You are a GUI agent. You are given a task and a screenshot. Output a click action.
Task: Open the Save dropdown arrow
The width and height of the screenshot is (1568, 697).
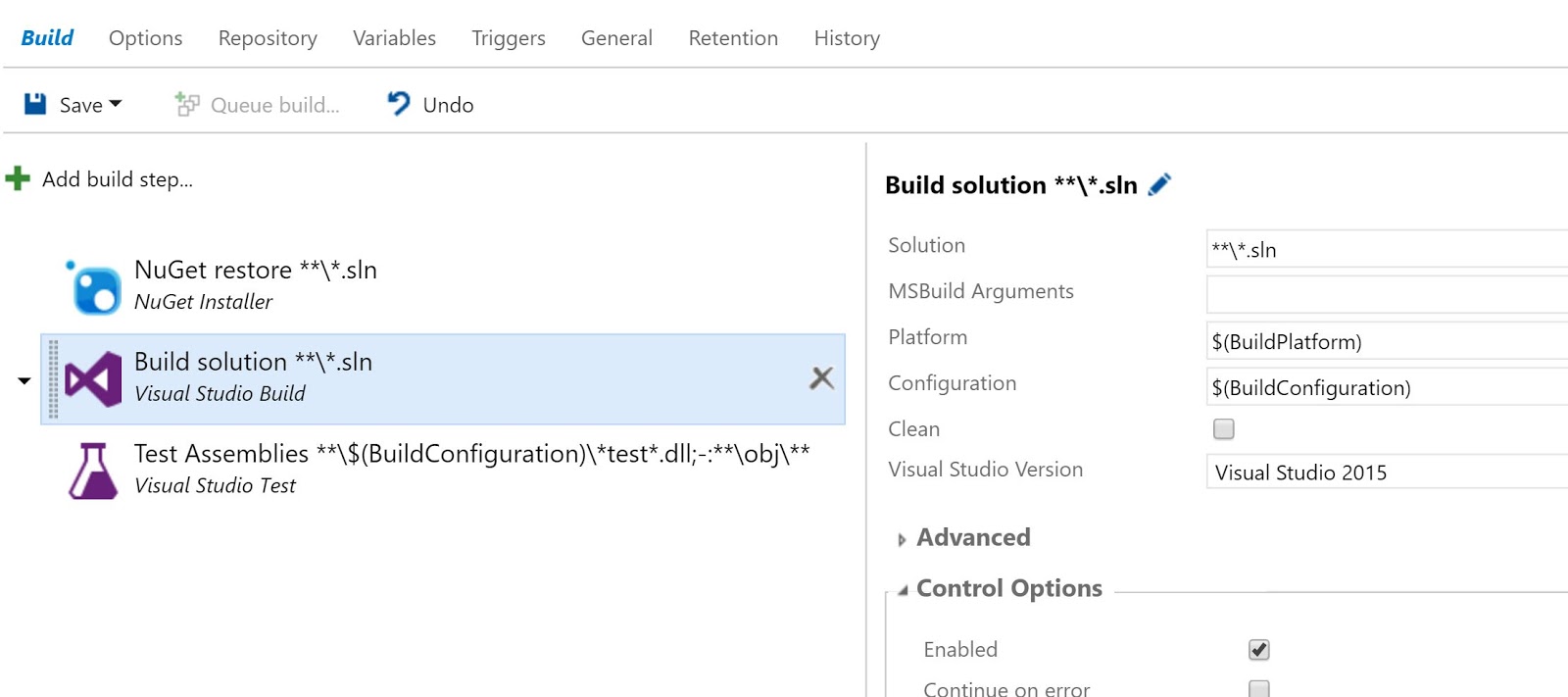tap(116, 104)
